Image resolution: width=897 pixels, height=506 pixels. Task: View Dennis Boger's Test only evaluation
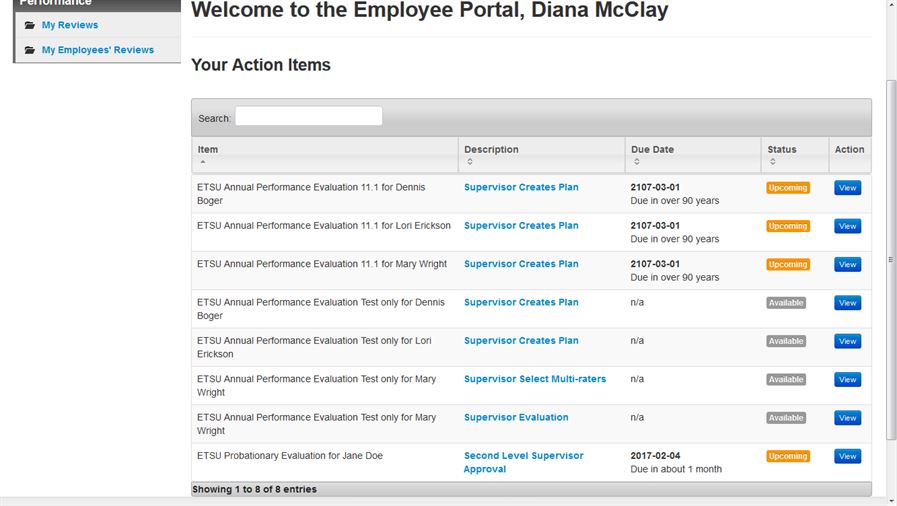coord(847,303)
